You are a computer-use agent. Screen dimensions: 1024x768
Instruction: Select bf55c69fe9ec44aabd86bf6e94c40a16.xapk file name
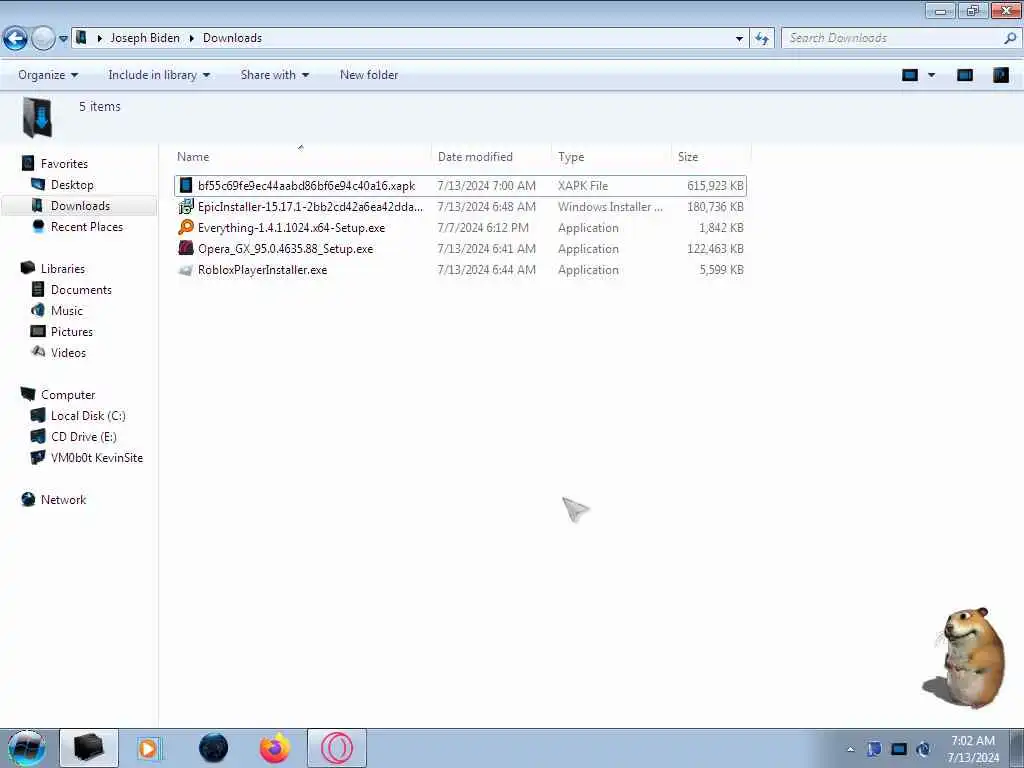[x=306, y=186]
